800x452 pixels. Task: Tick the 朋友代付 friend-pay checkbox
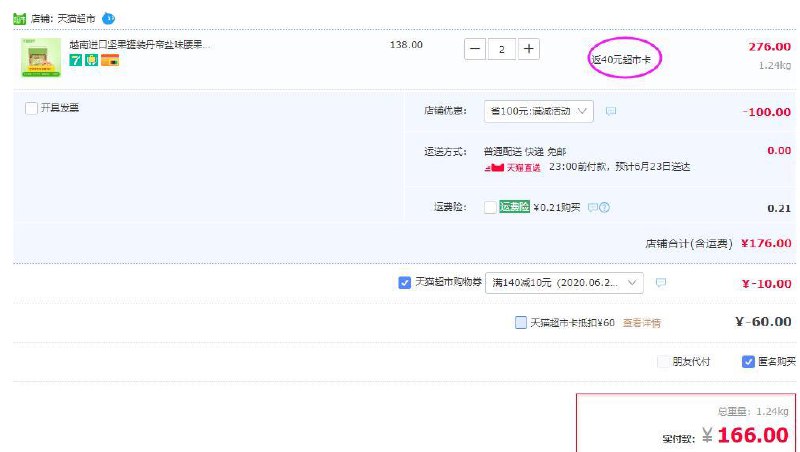tap(663, 362)
